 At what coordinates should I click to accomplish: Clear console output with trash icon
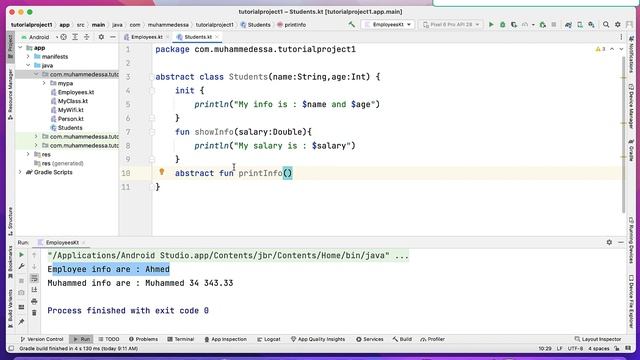point(34,313)
